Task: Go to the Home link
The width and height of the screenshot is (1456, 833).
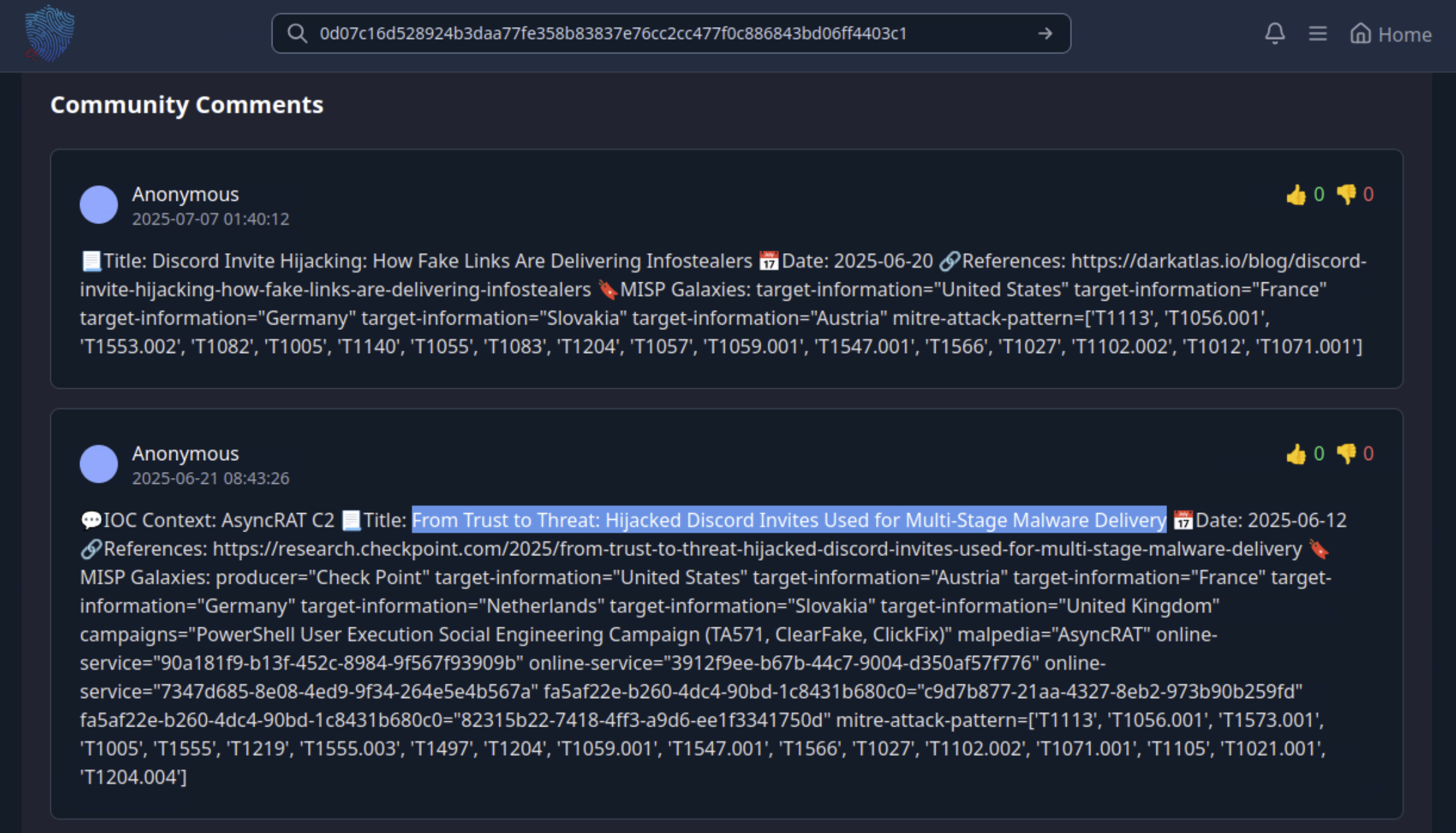Action: coord(1391,34)
